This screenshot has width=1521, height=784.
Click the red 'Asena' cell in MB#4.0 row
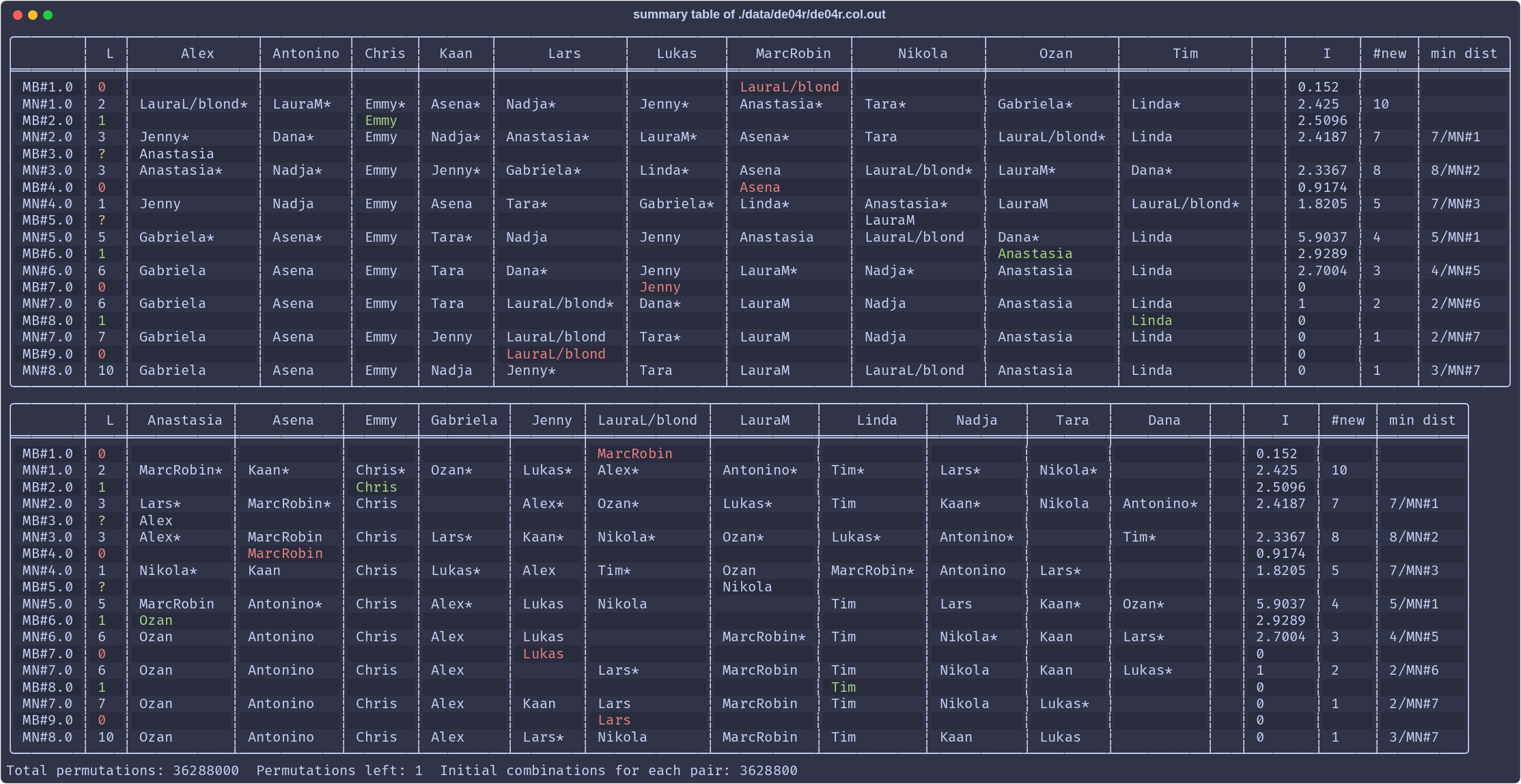tap(759, 187)
